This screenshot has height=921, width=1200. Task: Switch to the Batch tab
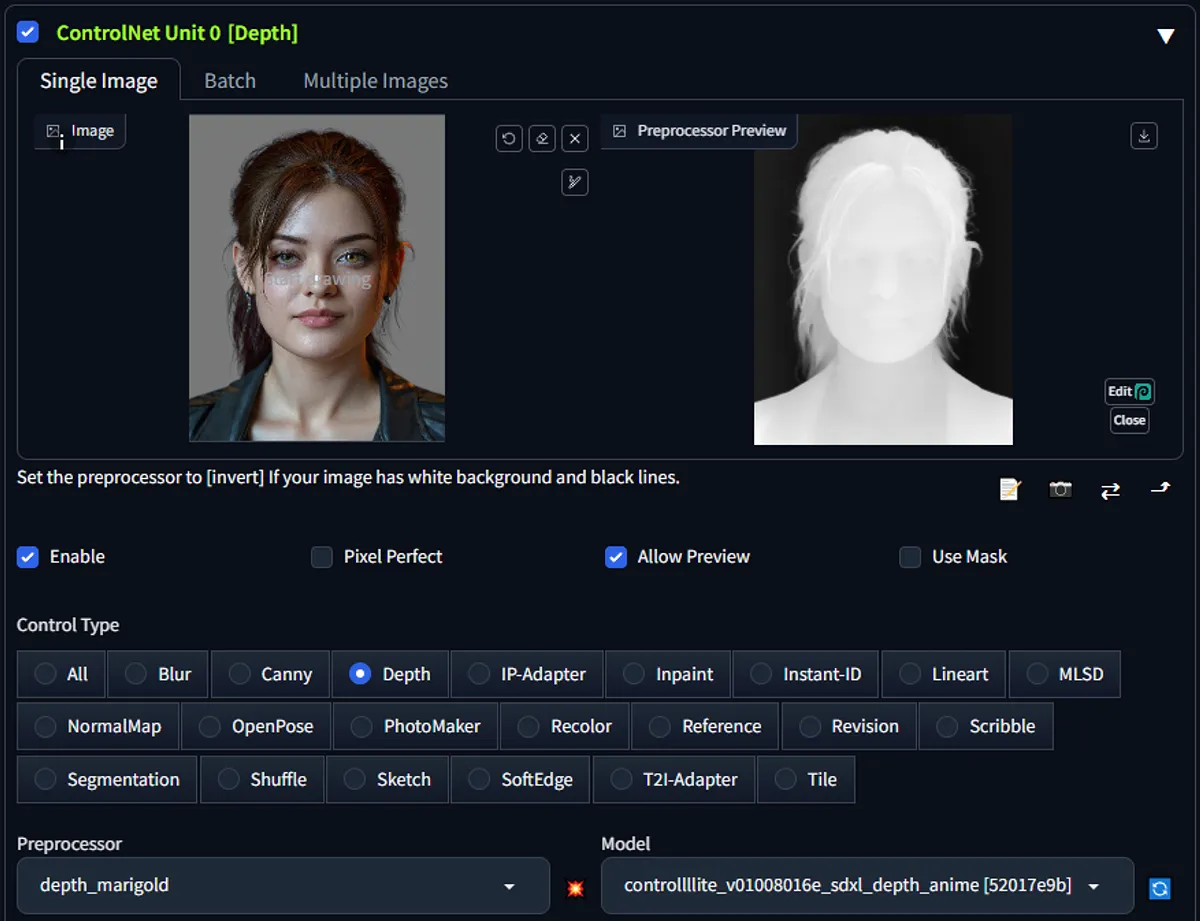(x=229, y=80)
